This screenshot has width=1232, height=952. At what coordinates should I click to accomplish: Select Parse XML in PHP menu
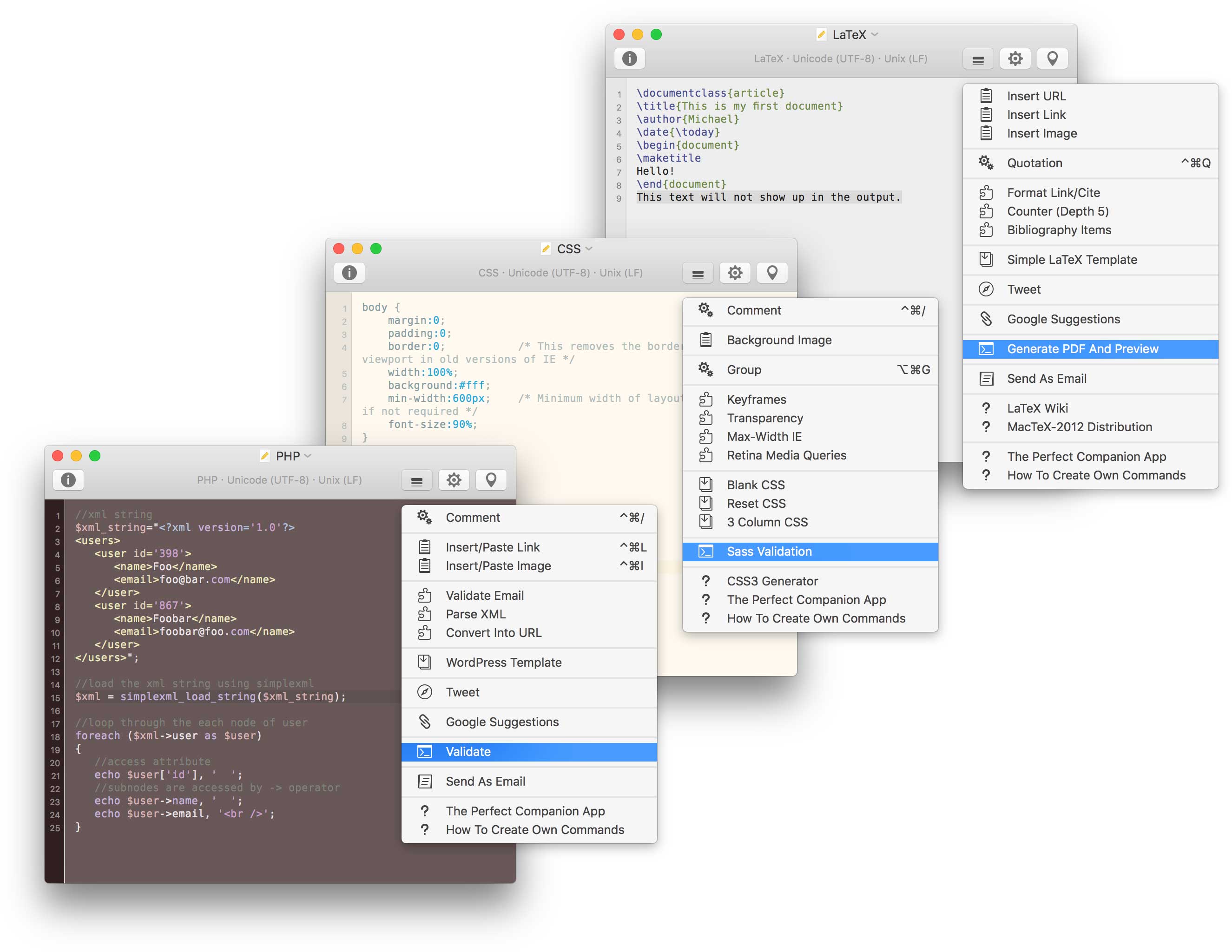(475, 614)
